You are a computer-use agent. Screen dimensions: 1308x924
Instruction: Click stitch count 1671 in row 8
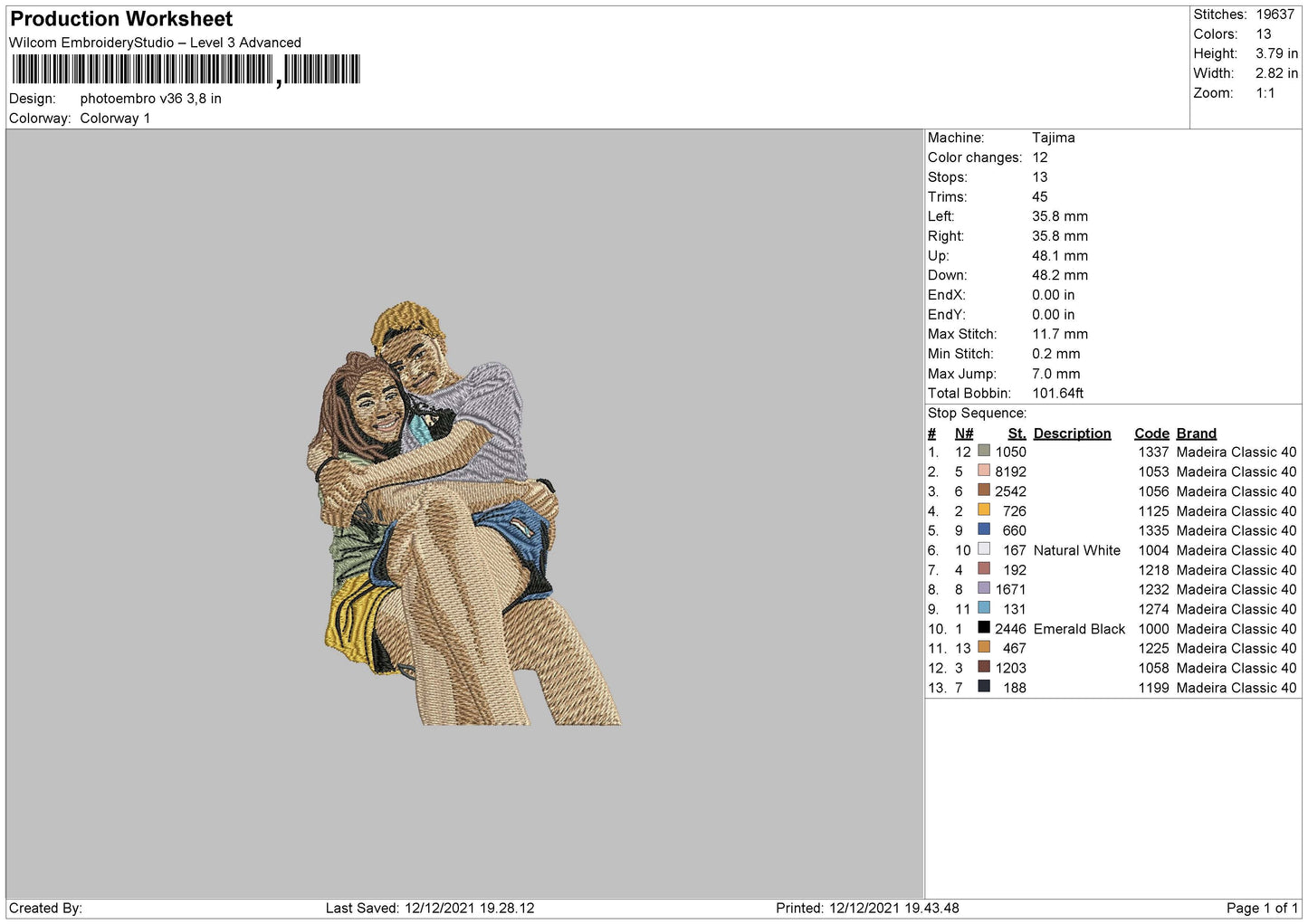click(1011, 589)
